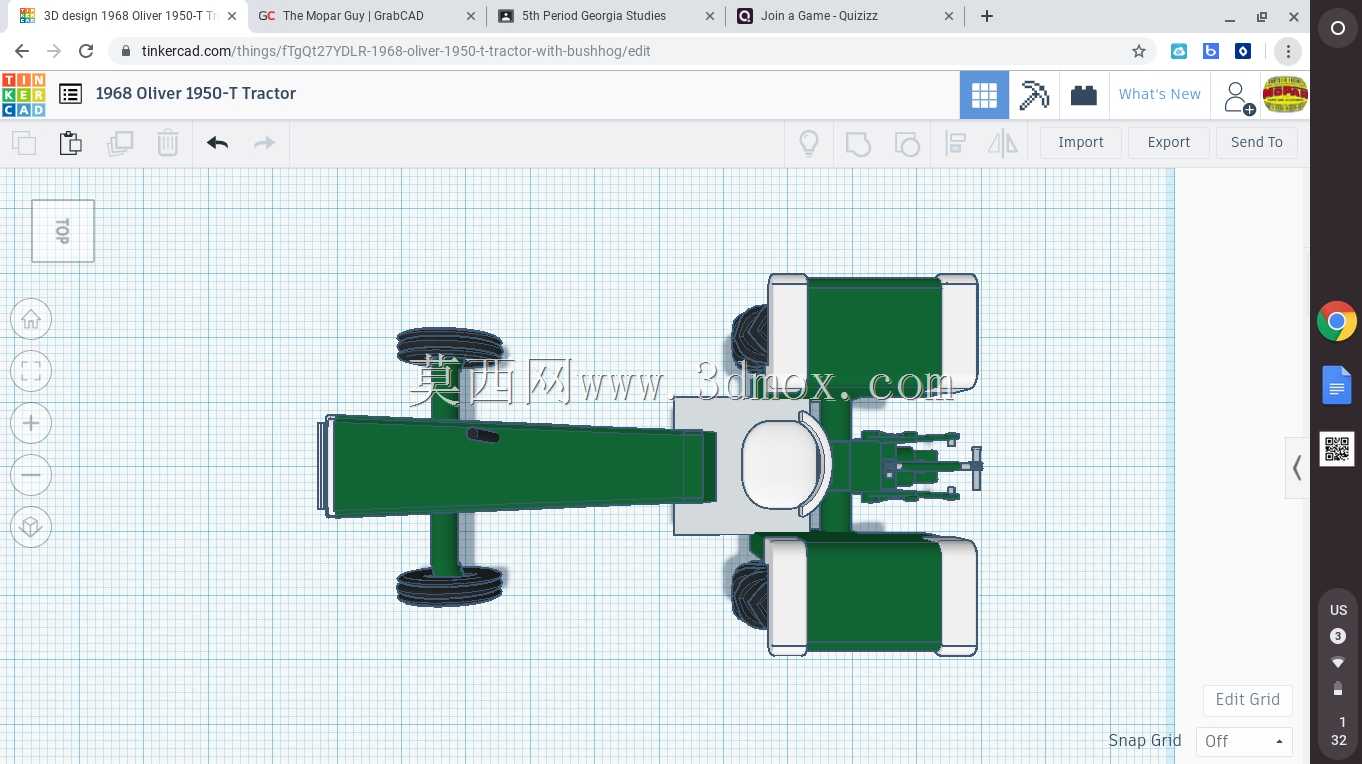Open the MOPAR profile avatar
Image resolution: width=1362 pixels, height=764 pixels.
tap(1285, 95)
